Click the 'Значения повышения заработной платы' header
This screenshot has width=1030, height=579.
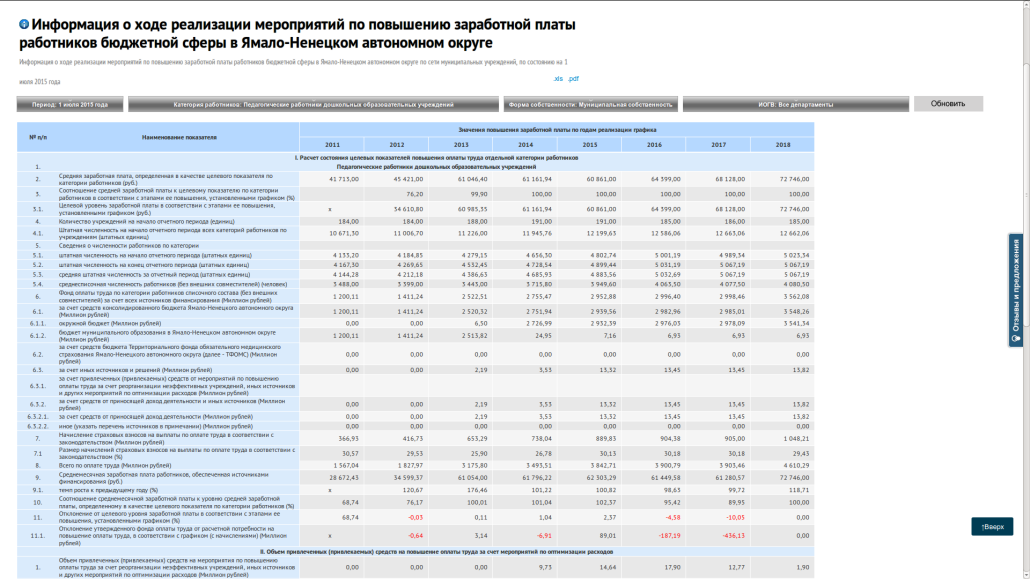point(557,130)
